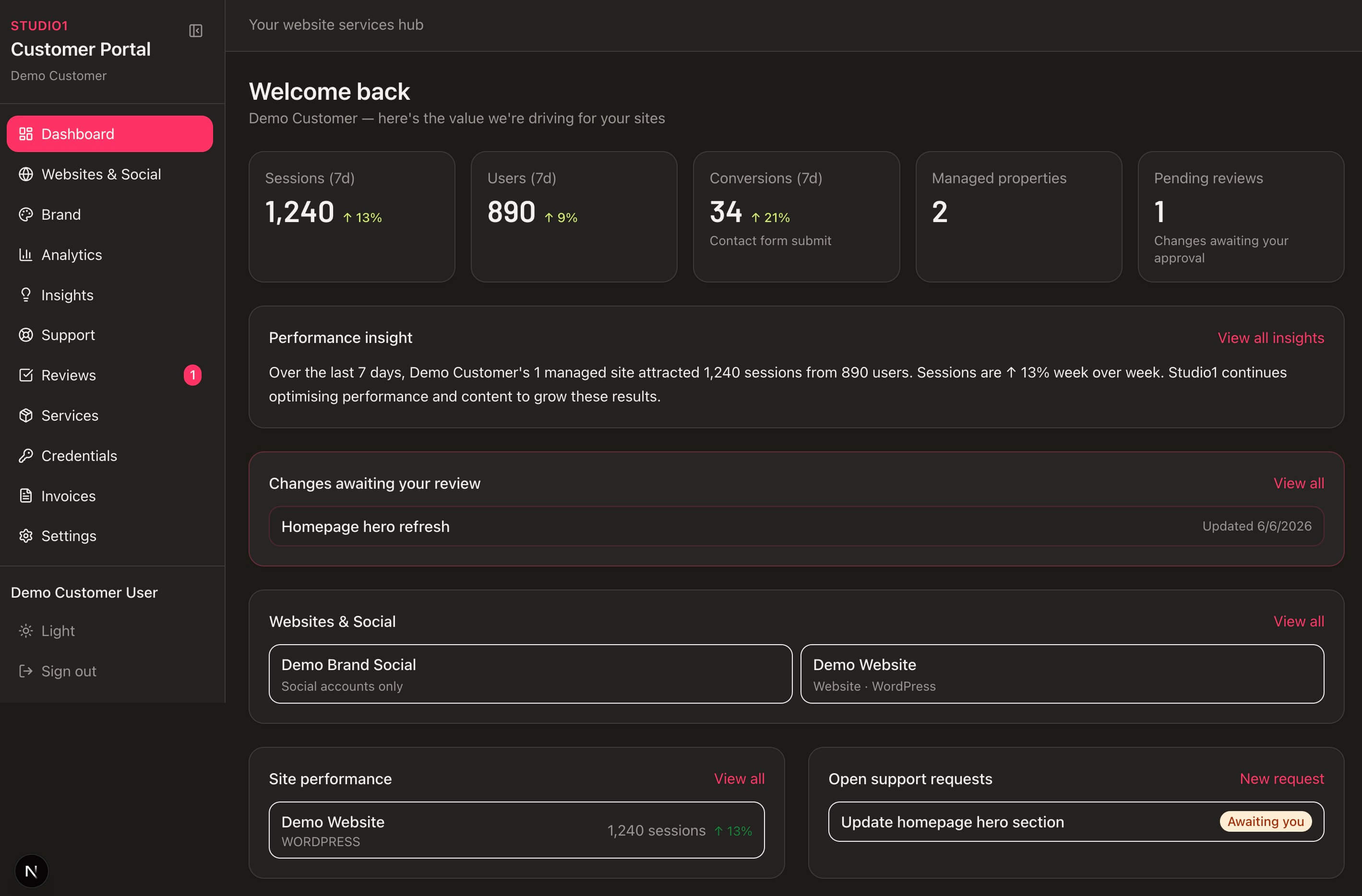Image resolution: width=1362 pixels, height=896 pixels.
Task: Go to Websites & Social page
Action: 110,174
